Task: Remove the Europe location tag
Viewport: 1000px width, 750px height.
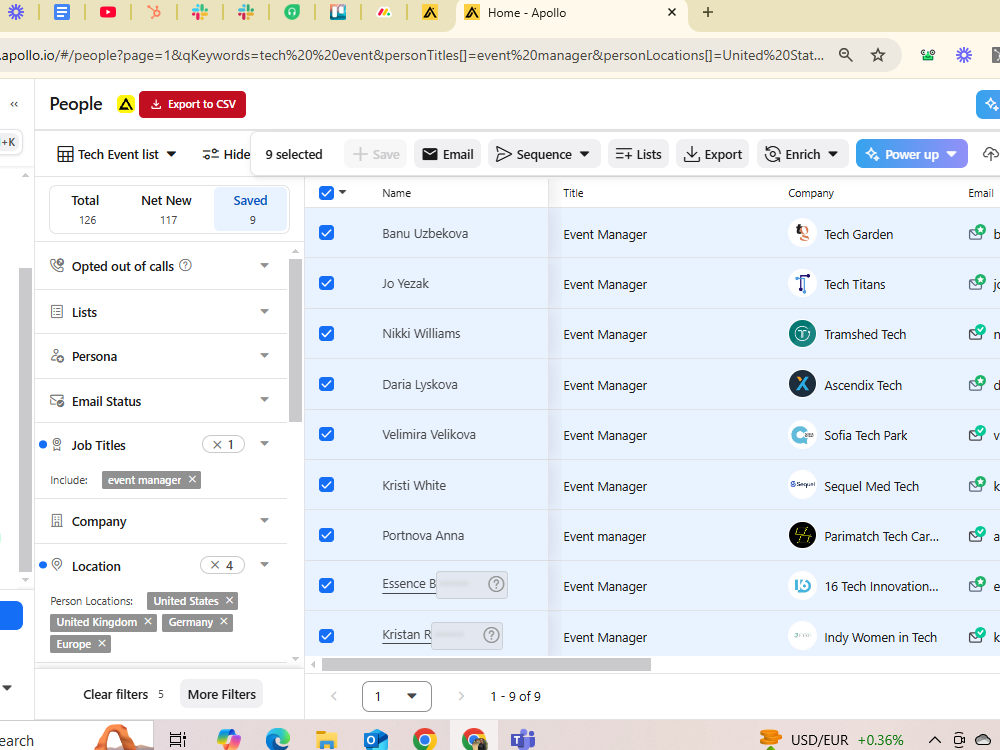Action: [x=101, y=643]
